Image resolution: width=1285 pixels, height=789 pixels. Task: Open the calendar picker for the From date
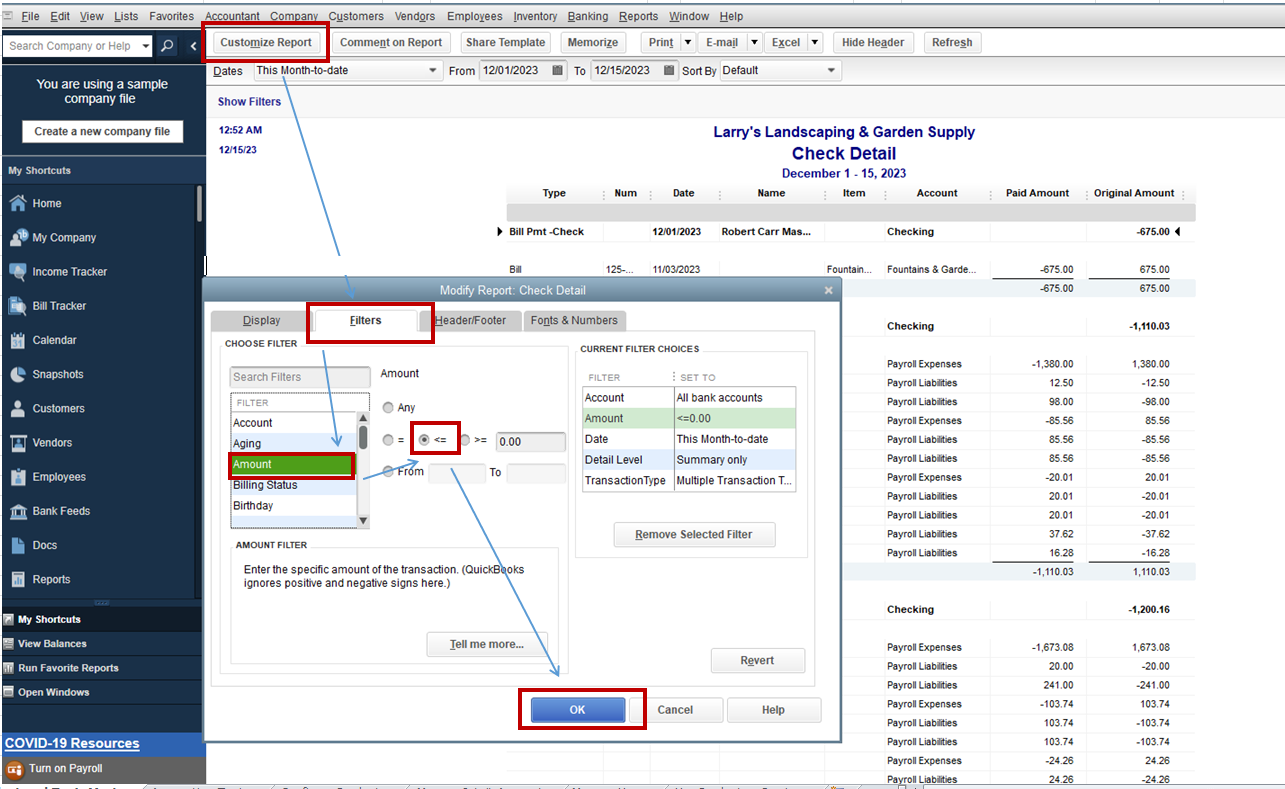556,70
